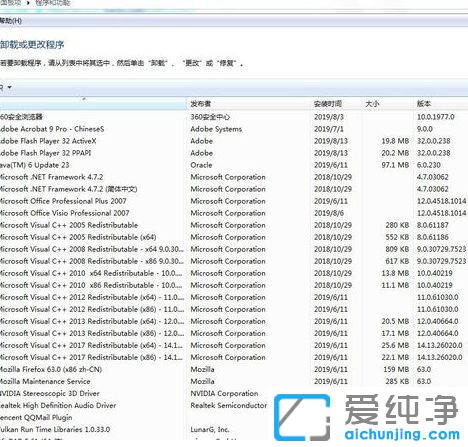Screen dimensions: 468x447
Task: Select Adobe Acrobat 9 Pro - ChineseS
Action: pyautogui.click(x=52, y=129)
